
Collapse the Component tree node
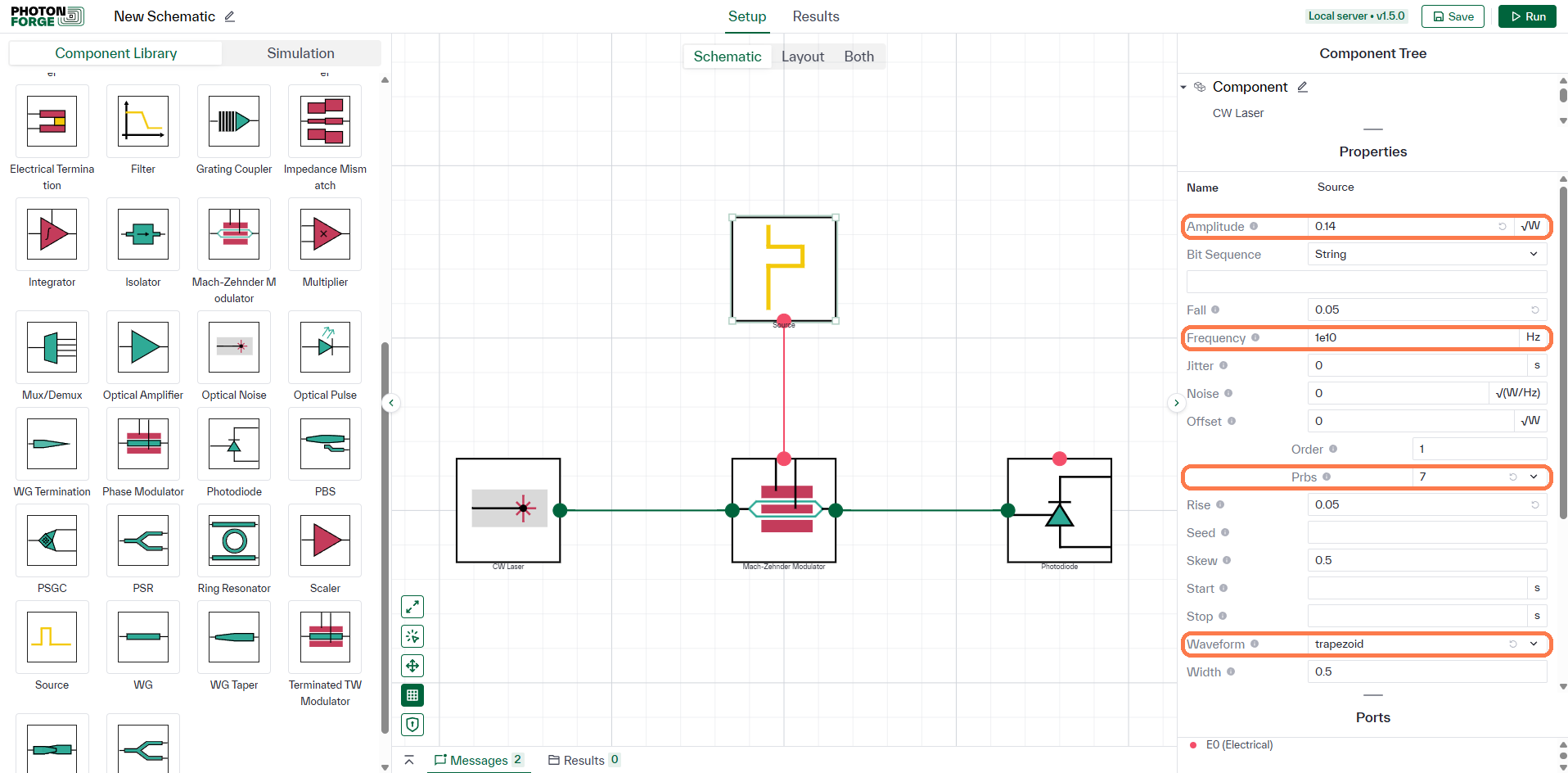pos(1183,87)
